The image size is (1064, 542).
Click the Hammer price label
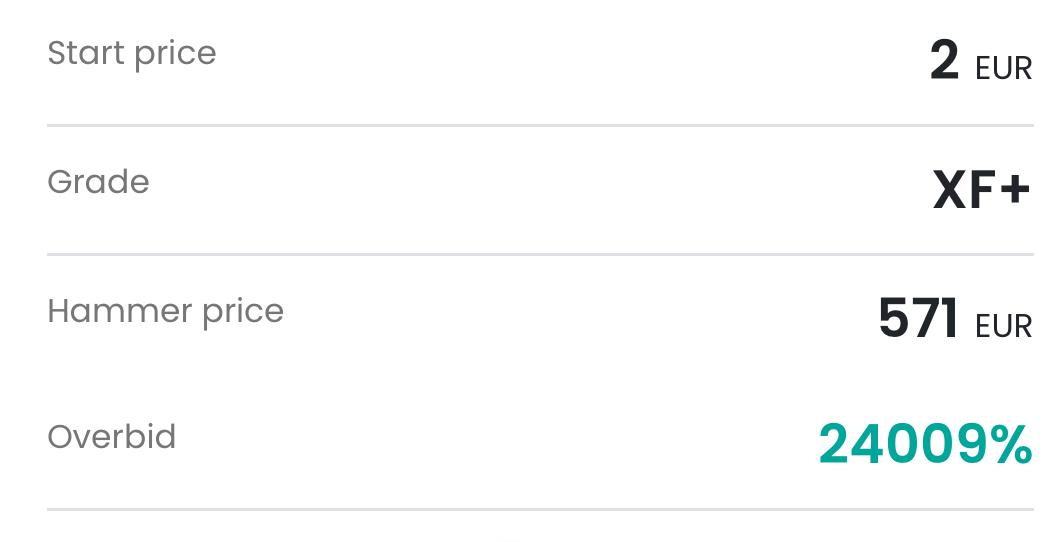tap(166, 312)
